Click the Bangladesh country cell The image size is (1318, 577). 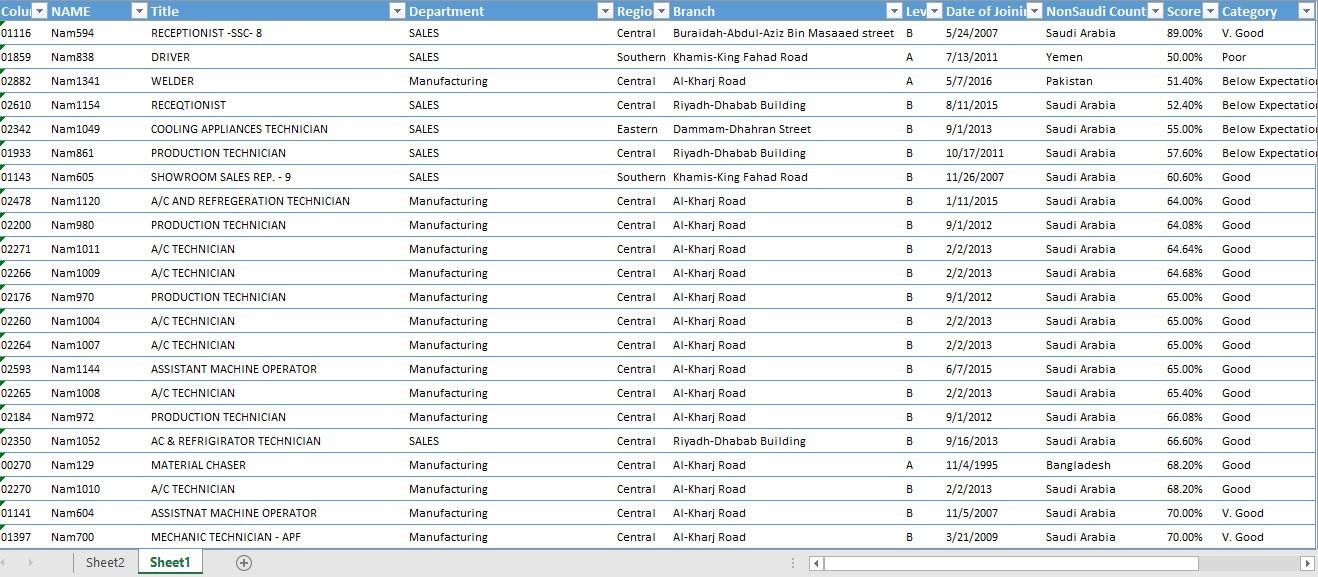coord(1078,465)
